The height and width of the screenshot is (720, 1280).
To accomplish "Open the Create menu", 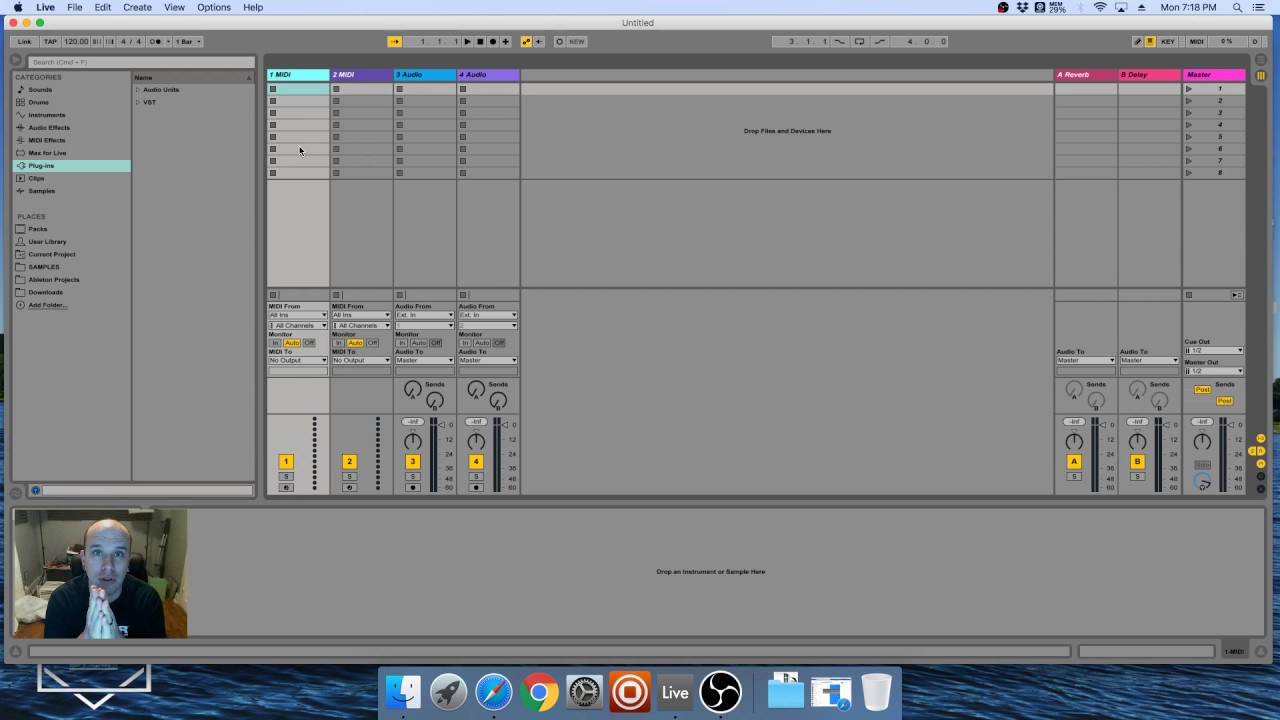I will click(x=137, y=7).
